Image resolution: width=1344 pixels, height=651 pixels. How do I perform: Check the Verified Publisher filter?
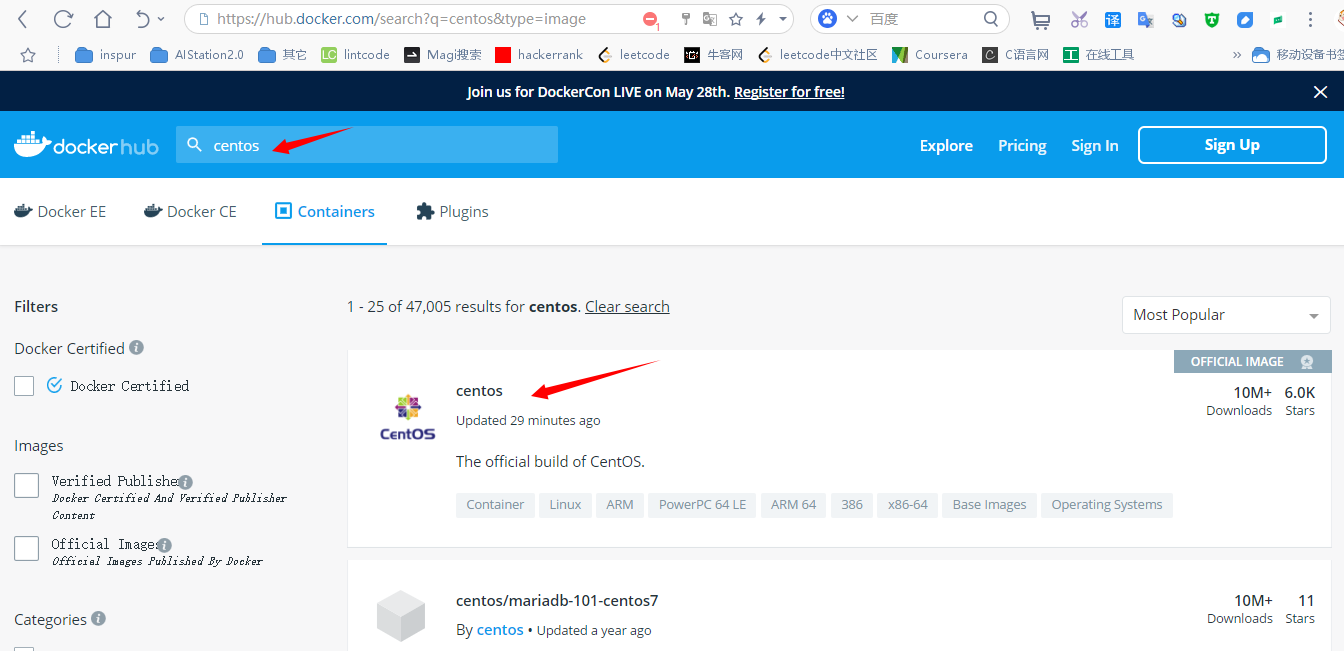coord(27,486)
